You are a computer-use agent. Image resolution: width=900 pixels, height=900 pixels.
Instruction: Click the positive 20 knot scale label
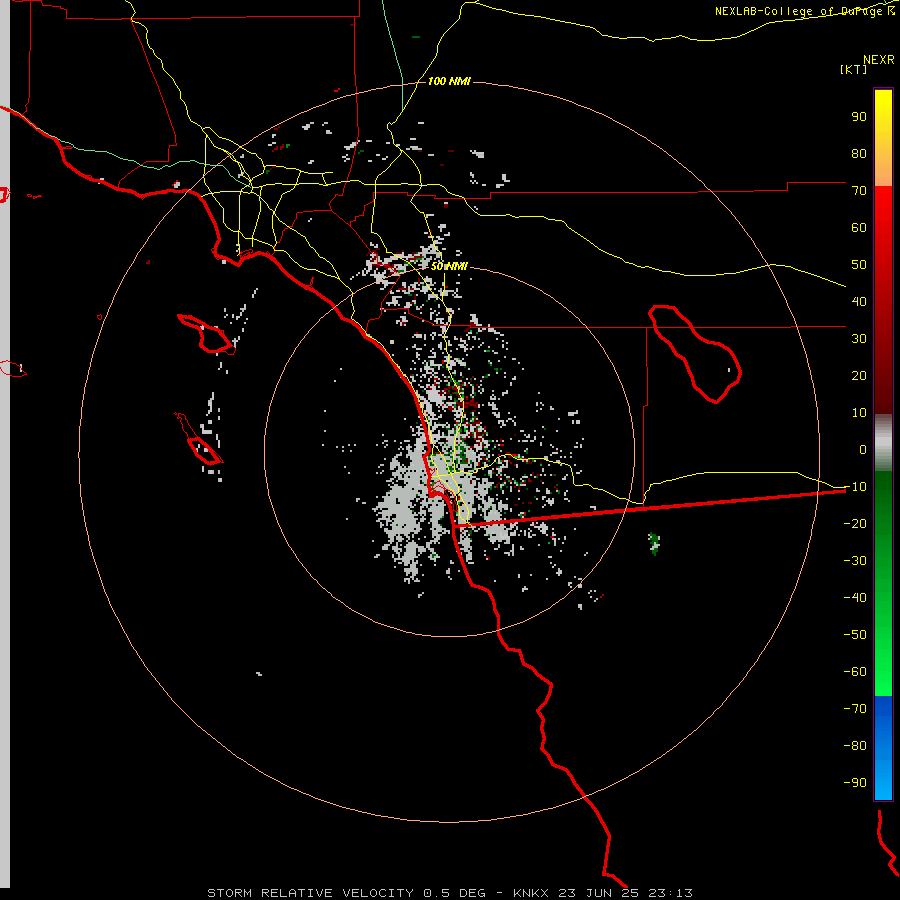click(859, 375)
